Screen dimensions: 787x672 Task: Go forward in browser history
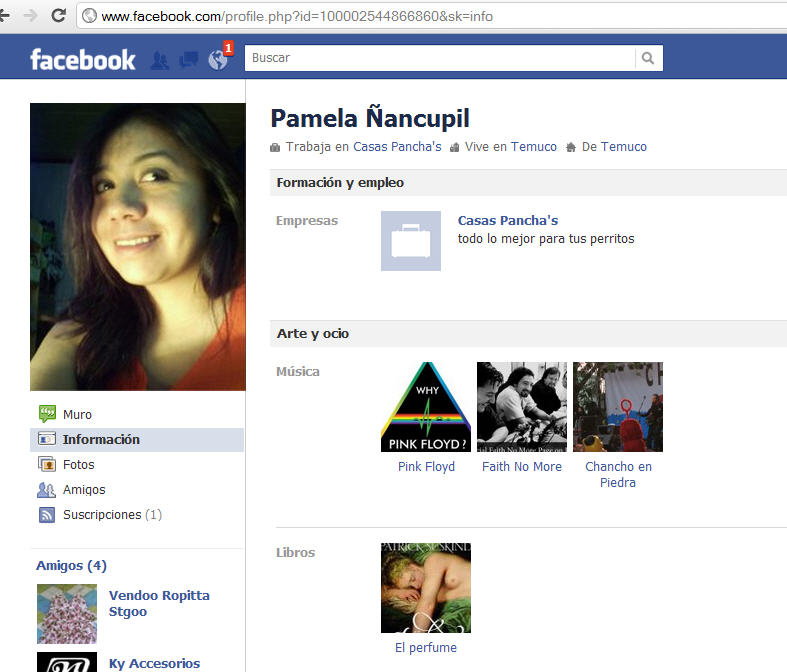30,16
